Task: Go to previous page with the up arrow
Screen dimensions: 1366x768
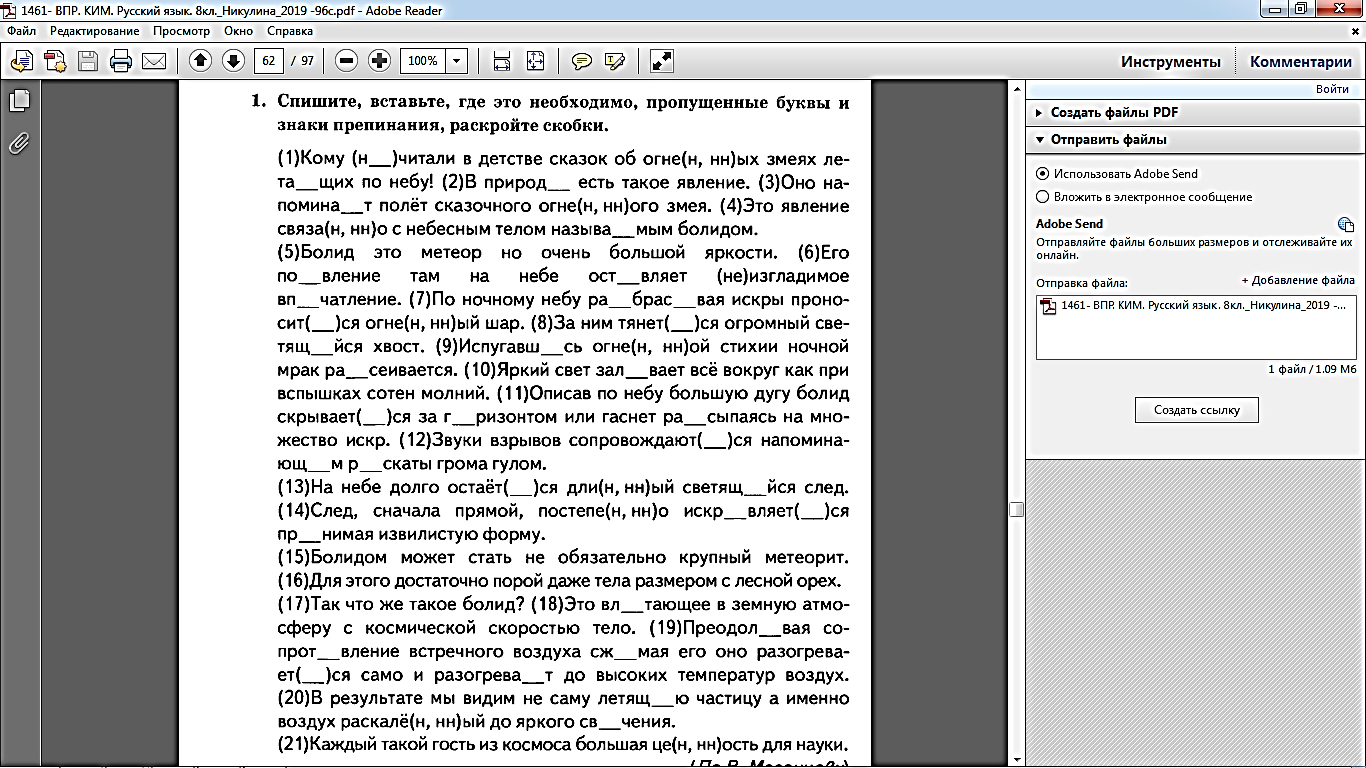Action: pyautogui.click(x=200, y=61)
